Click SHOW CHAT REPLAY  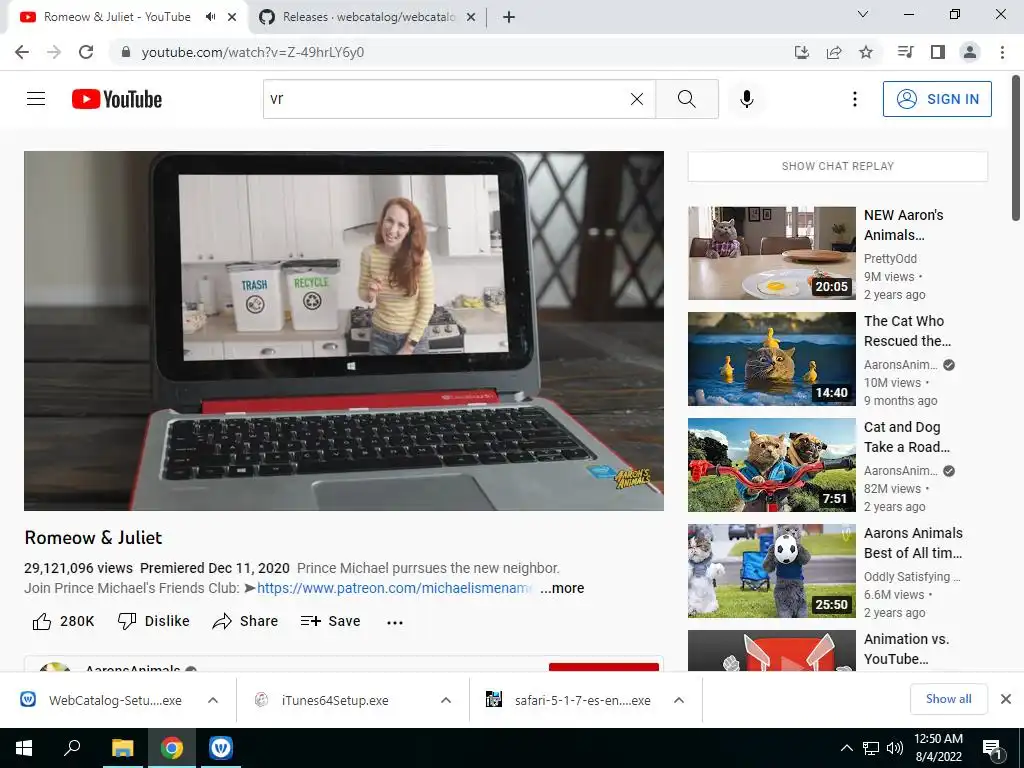(x=838, y=166)
